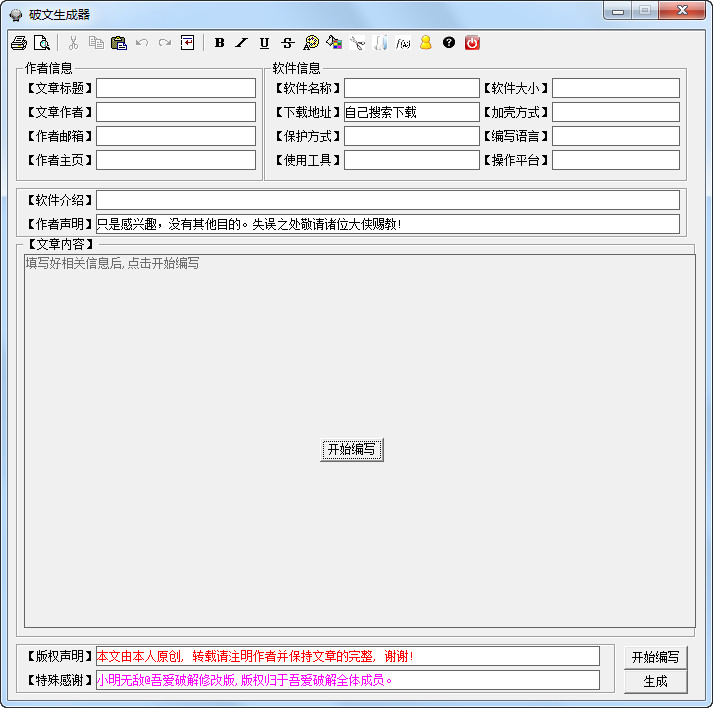Image resolution: width=713 pixels, height=708 pixels.
Task: Toggle Strikethrough formatting
Action: 287,43
